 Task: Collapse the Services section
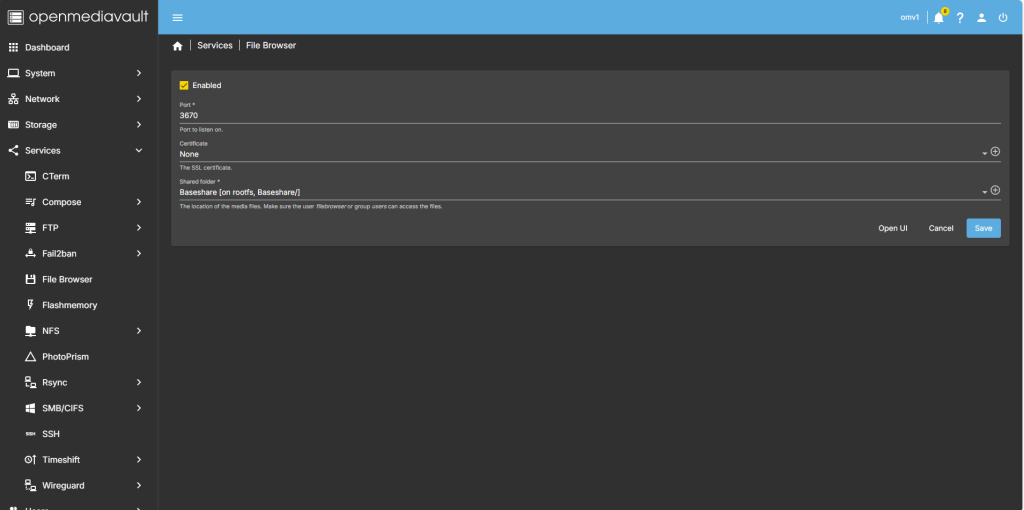tap(139, 151)
